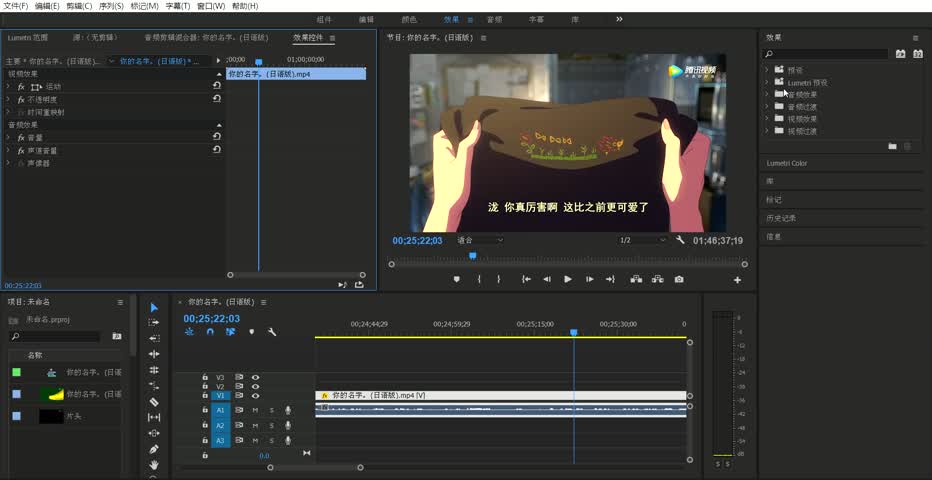Expand the Lumetri 预设 folder

point(767,82)
